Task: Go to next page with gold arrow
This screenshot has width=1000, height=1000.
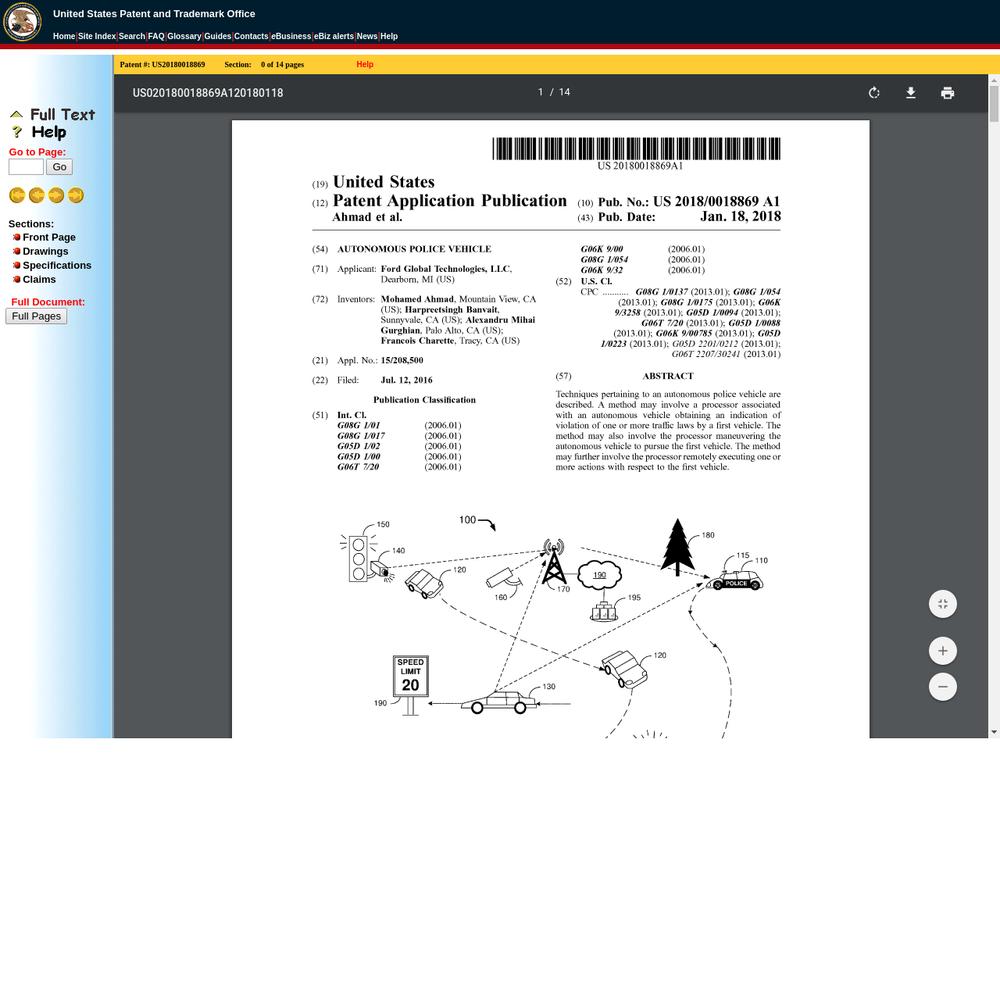Action: click(56, 195)
